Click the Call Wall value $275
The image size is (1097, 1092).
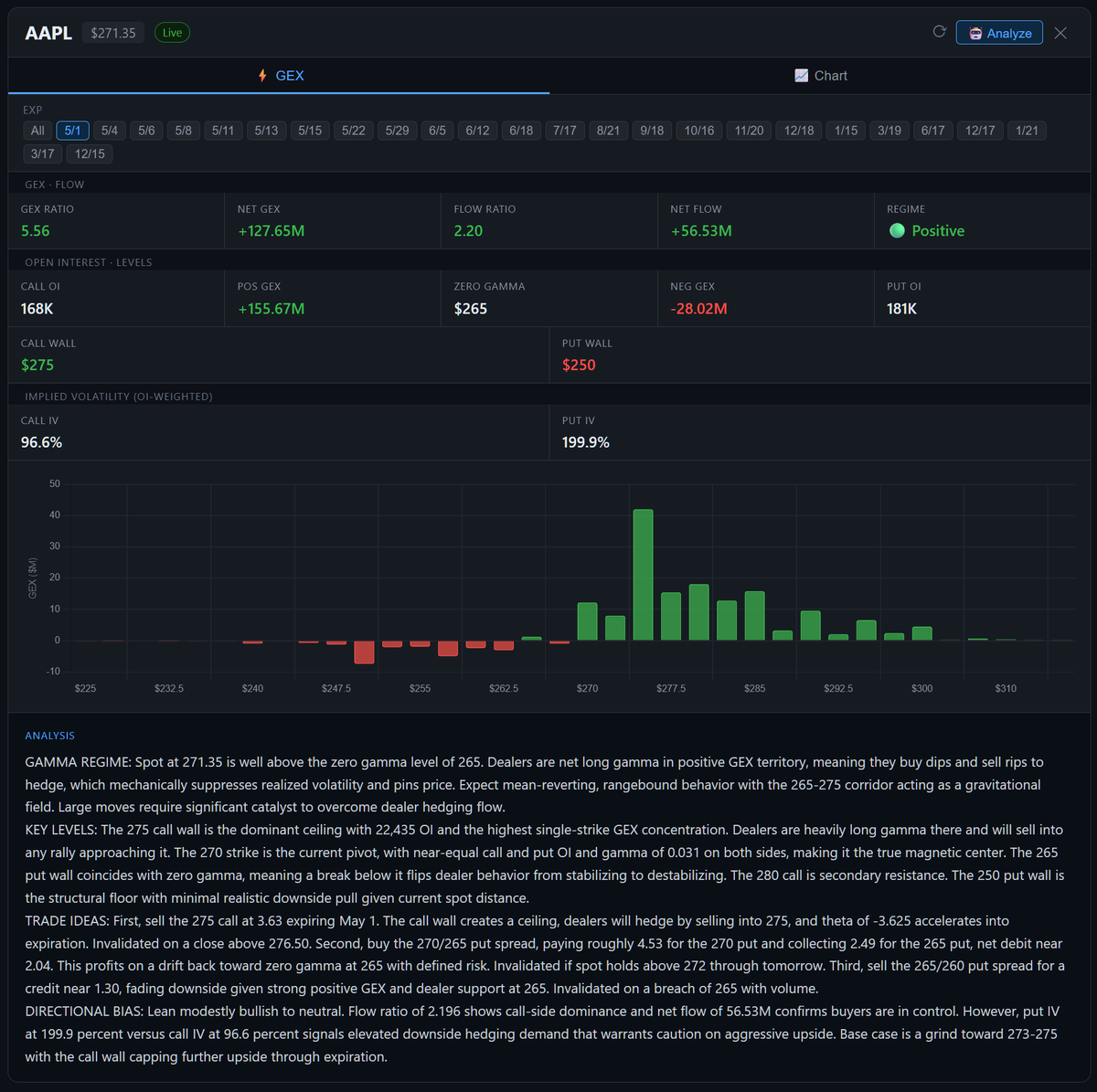(x=37, y=365)
